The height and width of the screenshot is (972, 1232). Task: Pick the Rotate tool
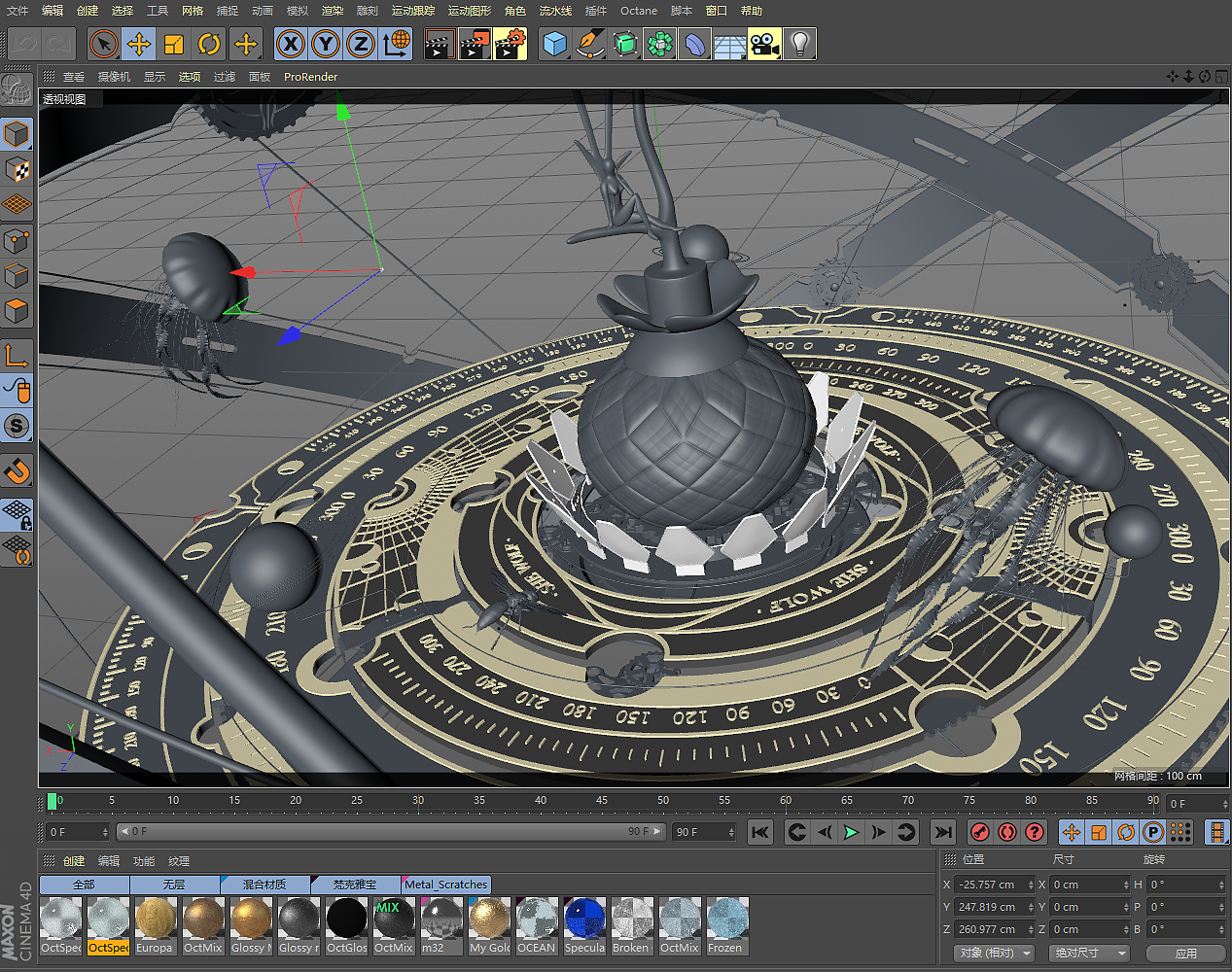209,44
